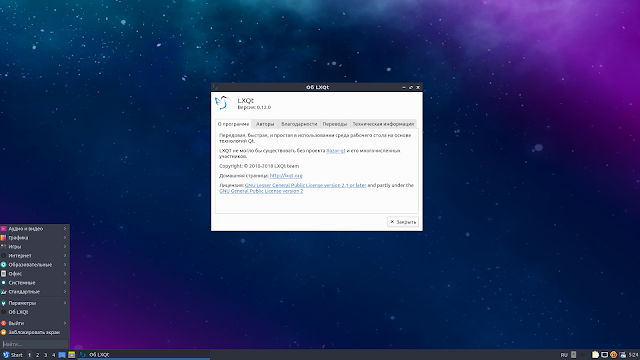Image resolution: width=640 pixels, height=360 pixels.
Task: Switch to the Техническая информация tab
Action: tap(383, 124)
